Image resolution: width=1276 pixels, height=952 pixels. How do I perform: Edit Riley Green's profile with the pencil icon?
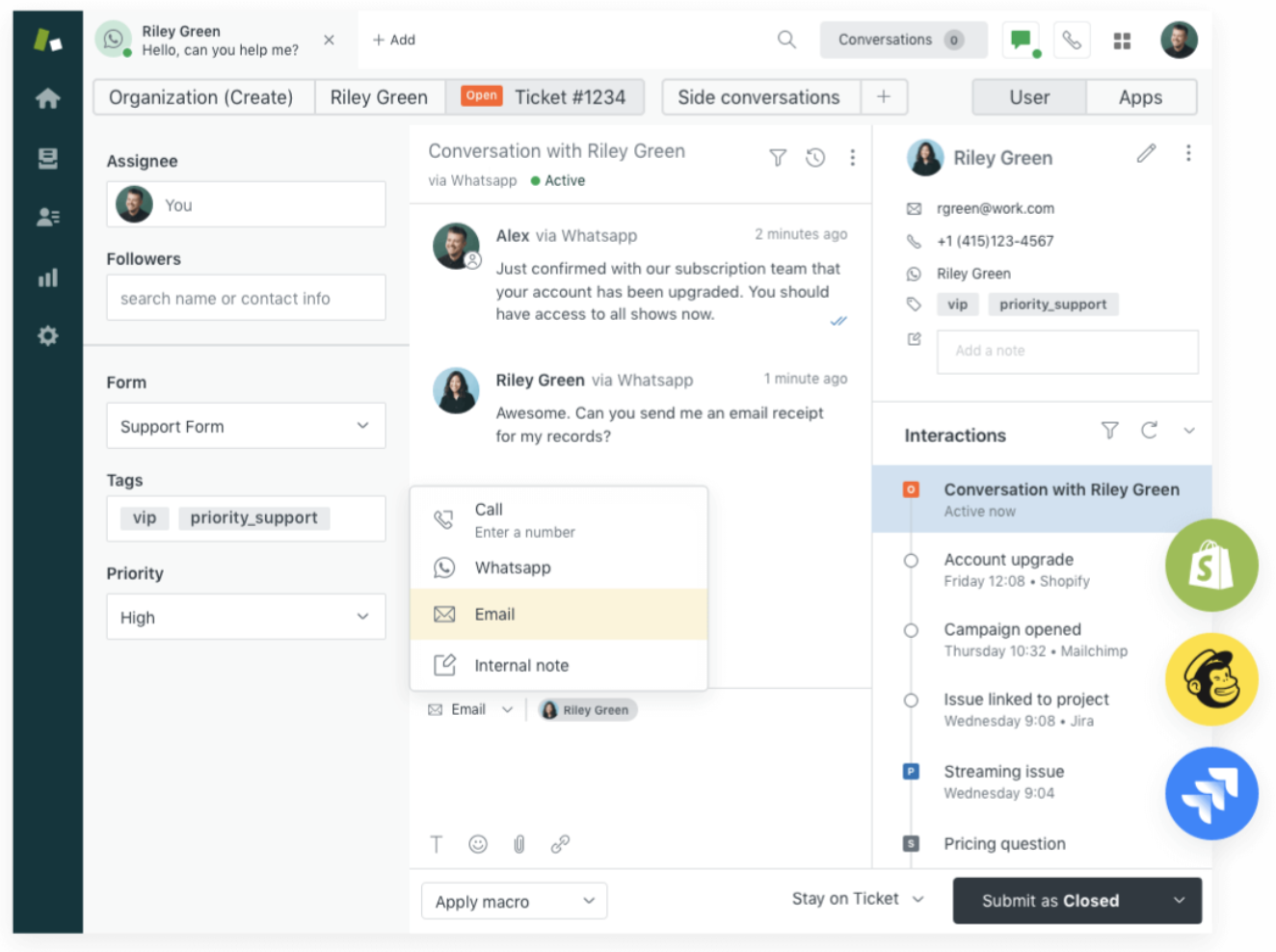pyautogui.click(x=1146, y=153)
